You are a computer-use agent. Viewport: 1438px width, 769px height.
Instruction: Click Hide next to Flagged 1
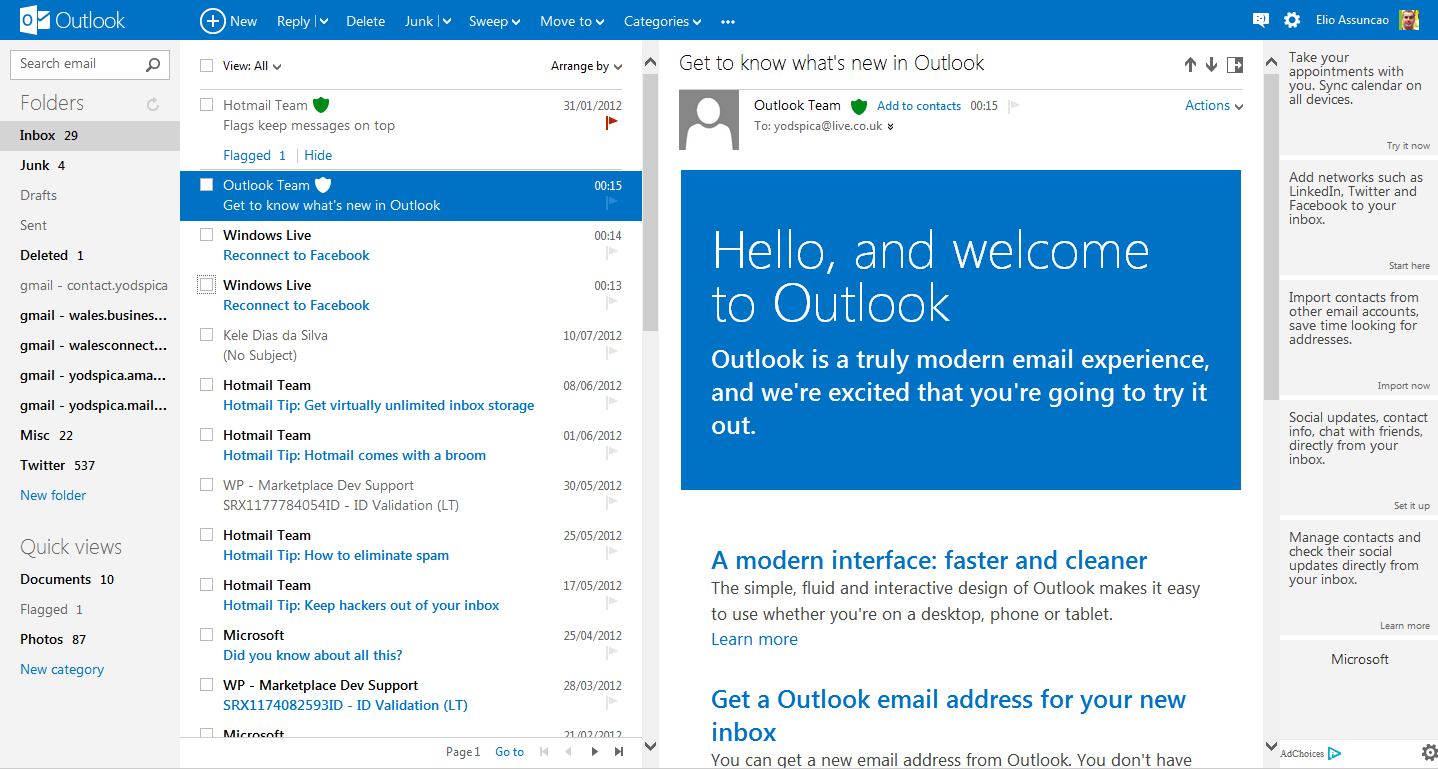(x=318, y=155)
